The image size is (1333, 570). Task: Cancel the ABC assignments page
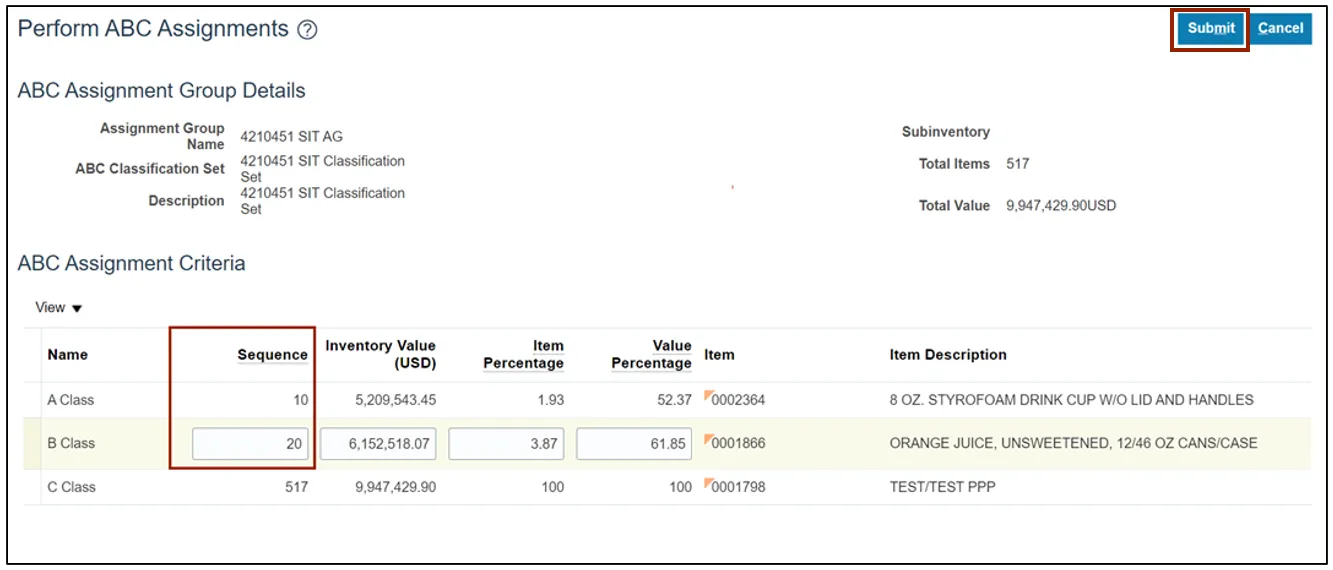1280,29
